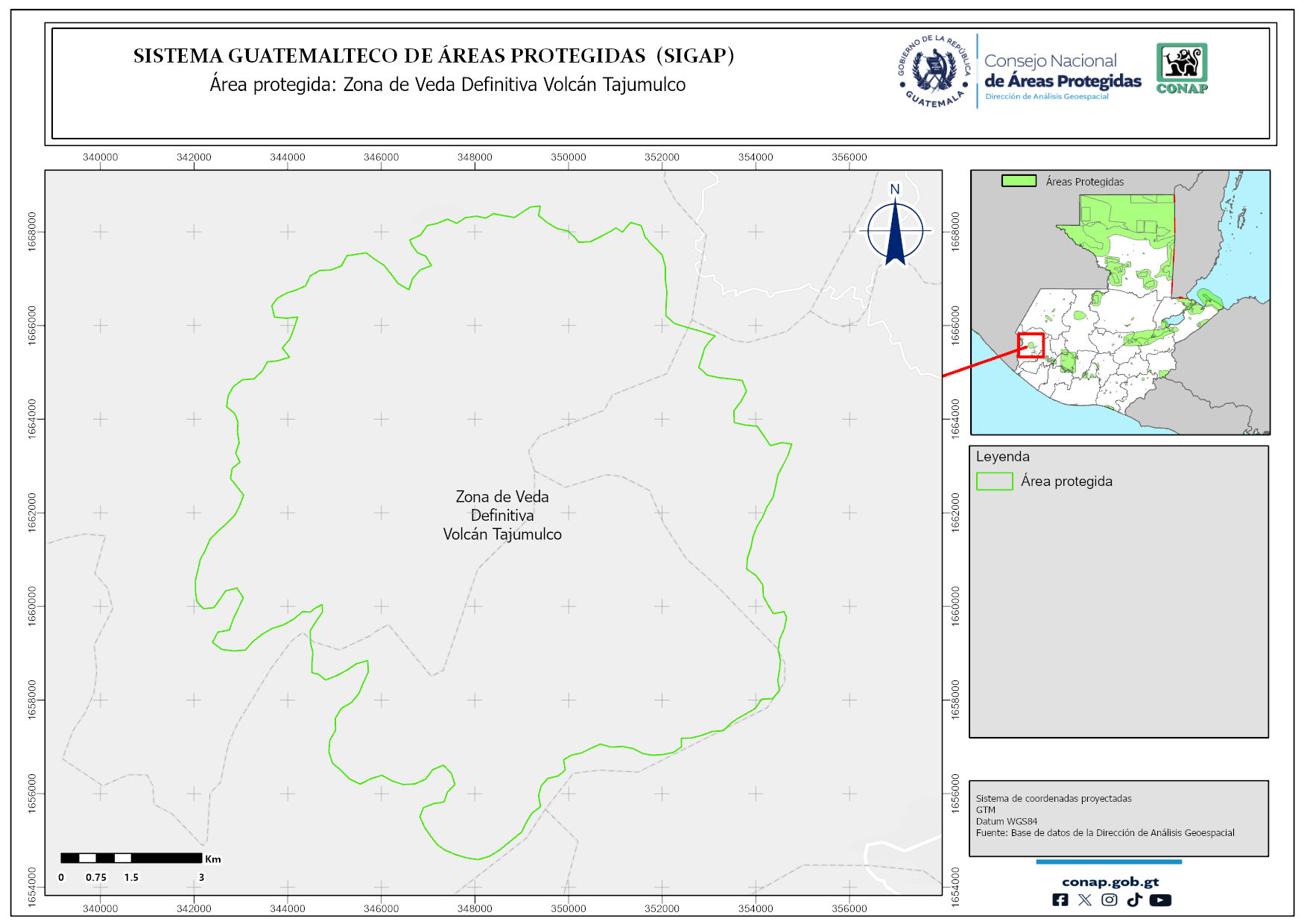Click the SIGAP main title text
Image resolution: width=1307 pixels, height=924 pixels.
[434, 56]
